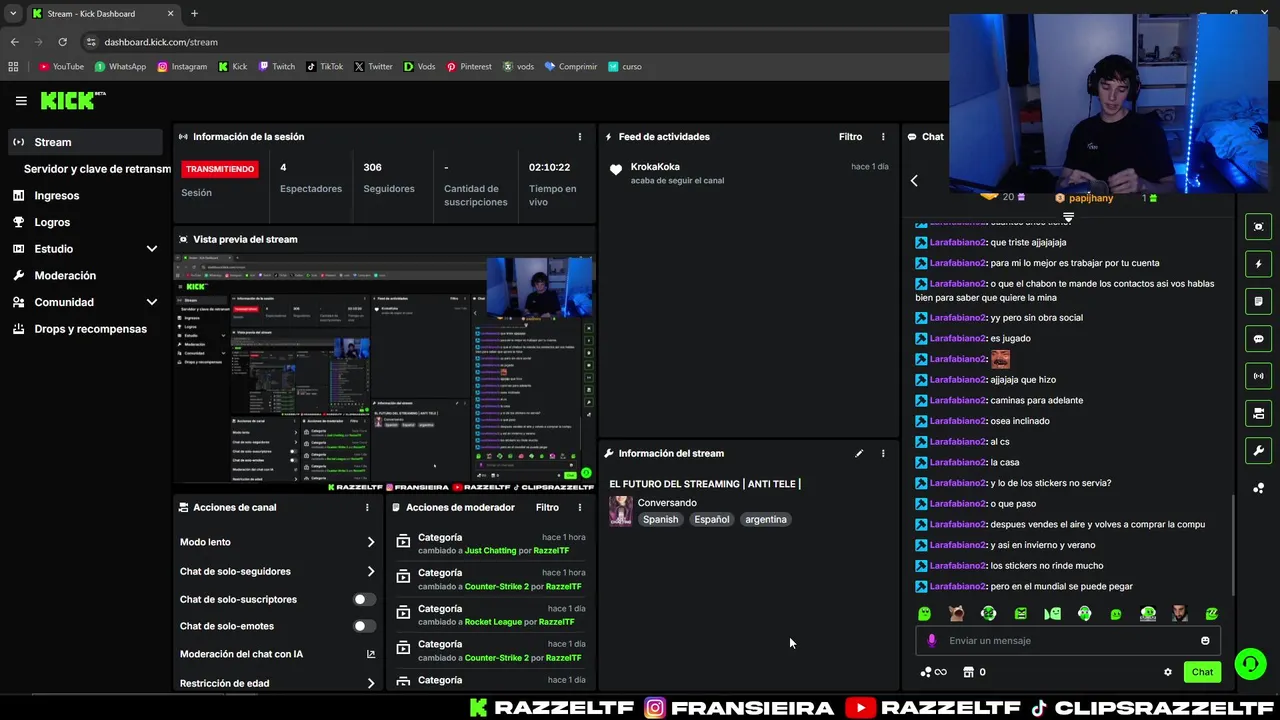This screenshot has height=720, width=1280.
Task: Open Filtro in activity feed
Action: click(850, 137)
